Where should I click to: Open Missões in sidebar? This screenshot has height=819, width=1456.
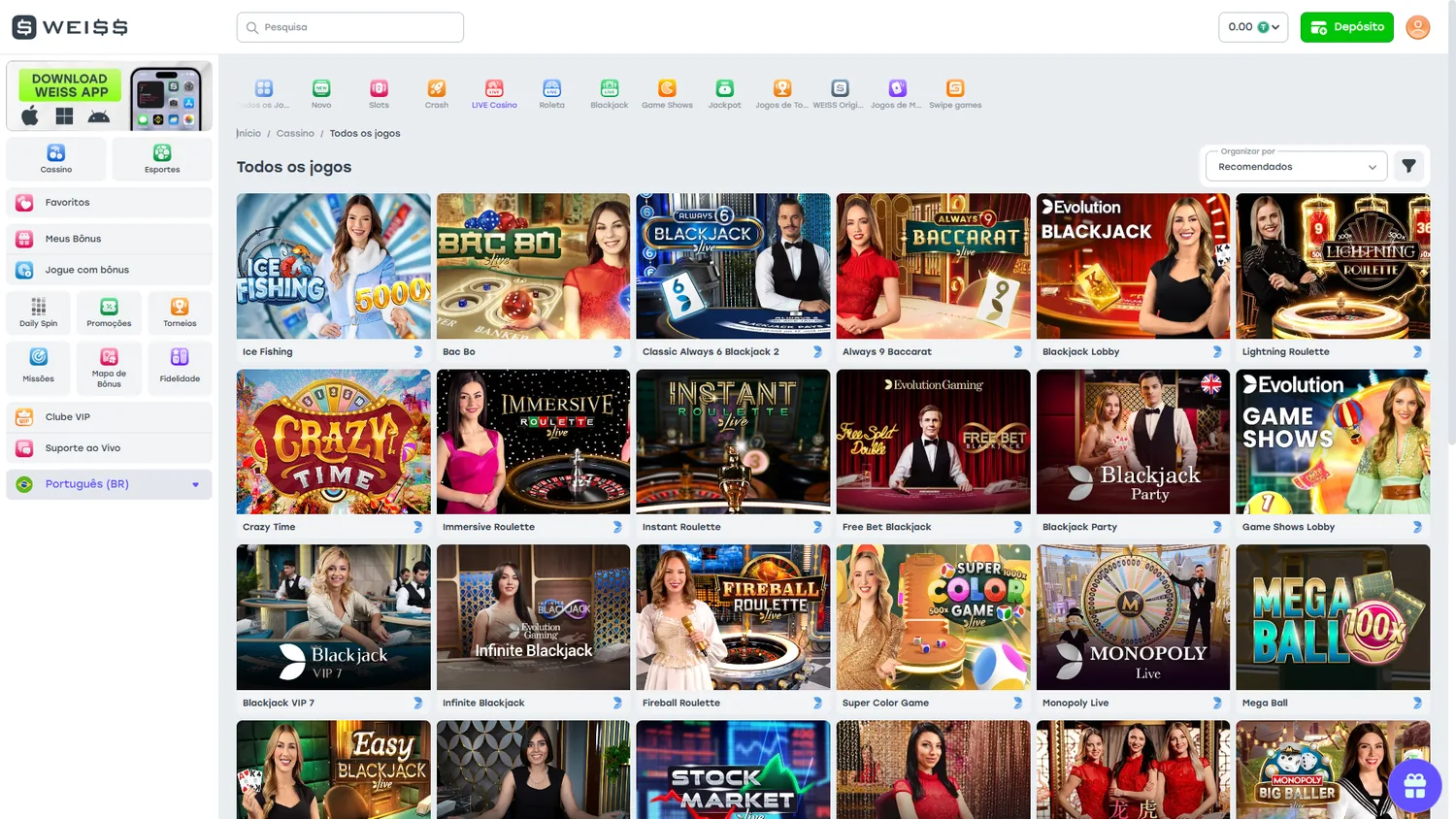point(39,368)
